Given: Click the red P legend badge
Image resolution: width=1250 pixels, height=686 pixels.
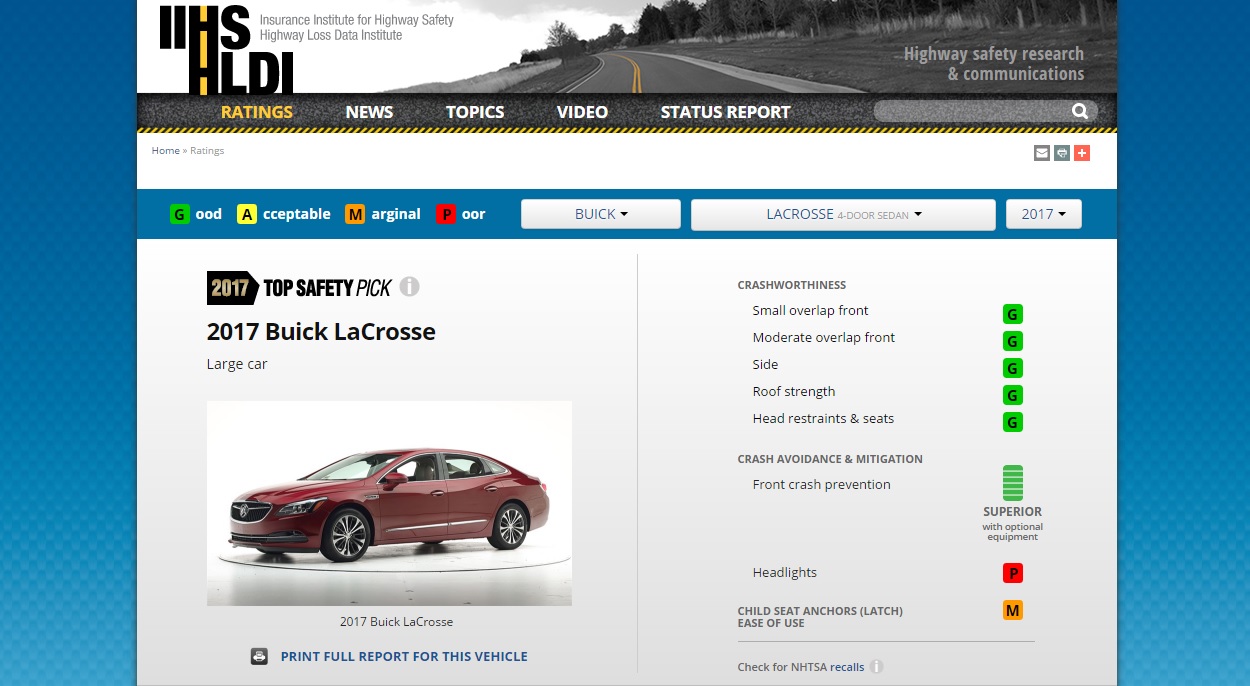Looking at the screenshot, I should tap(446, 214).
